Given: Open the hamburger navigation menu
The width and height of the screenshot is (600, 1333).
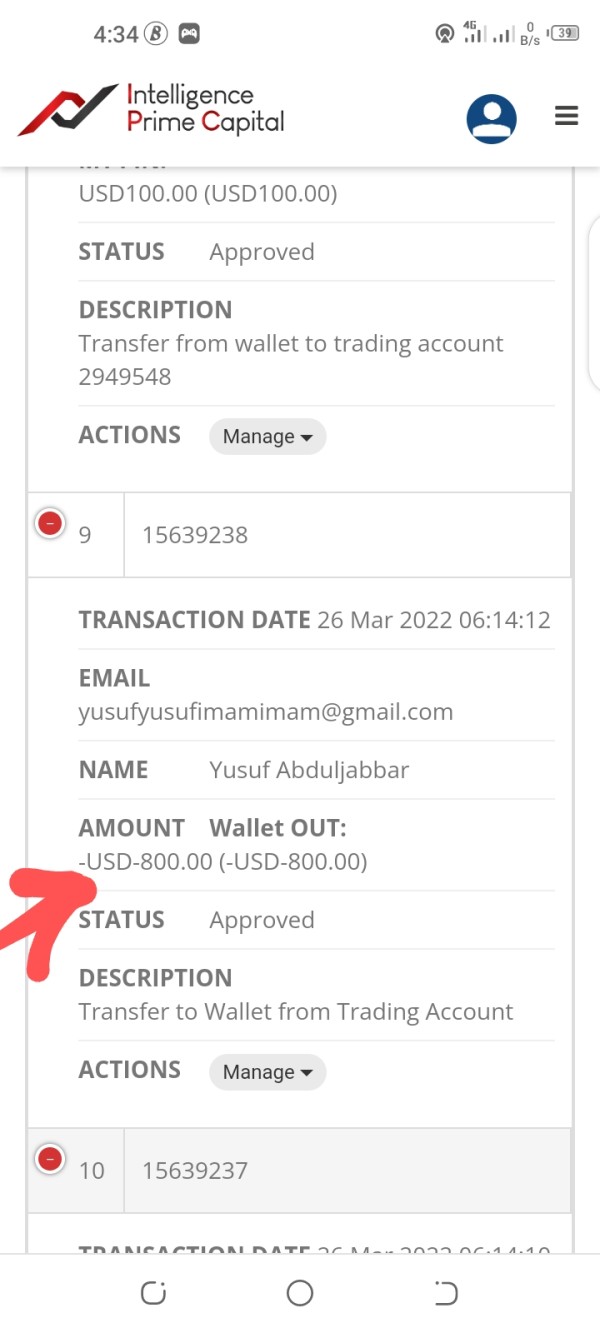Looking at the screenshot, I should (x=567, y=117).
